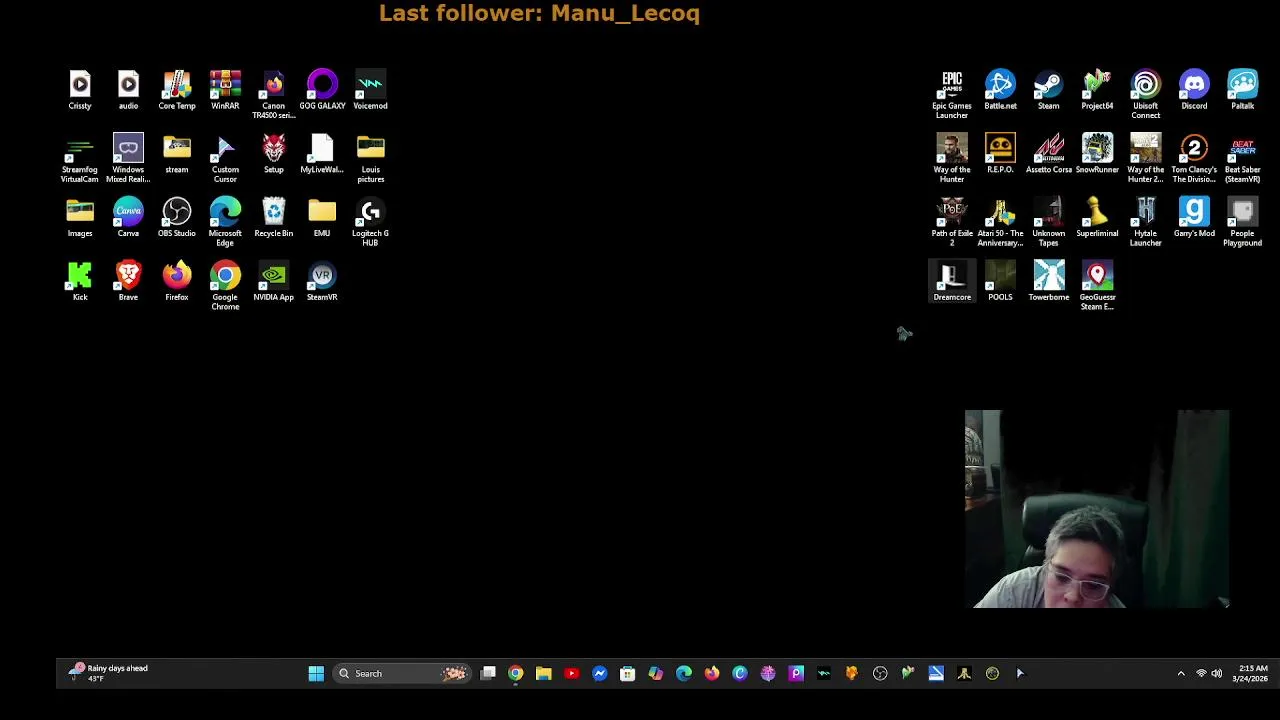Viewport: 1280px width, 720px height.
Task: Launch Logitech G HUB from desktop
Action: (x=370, y=222)
